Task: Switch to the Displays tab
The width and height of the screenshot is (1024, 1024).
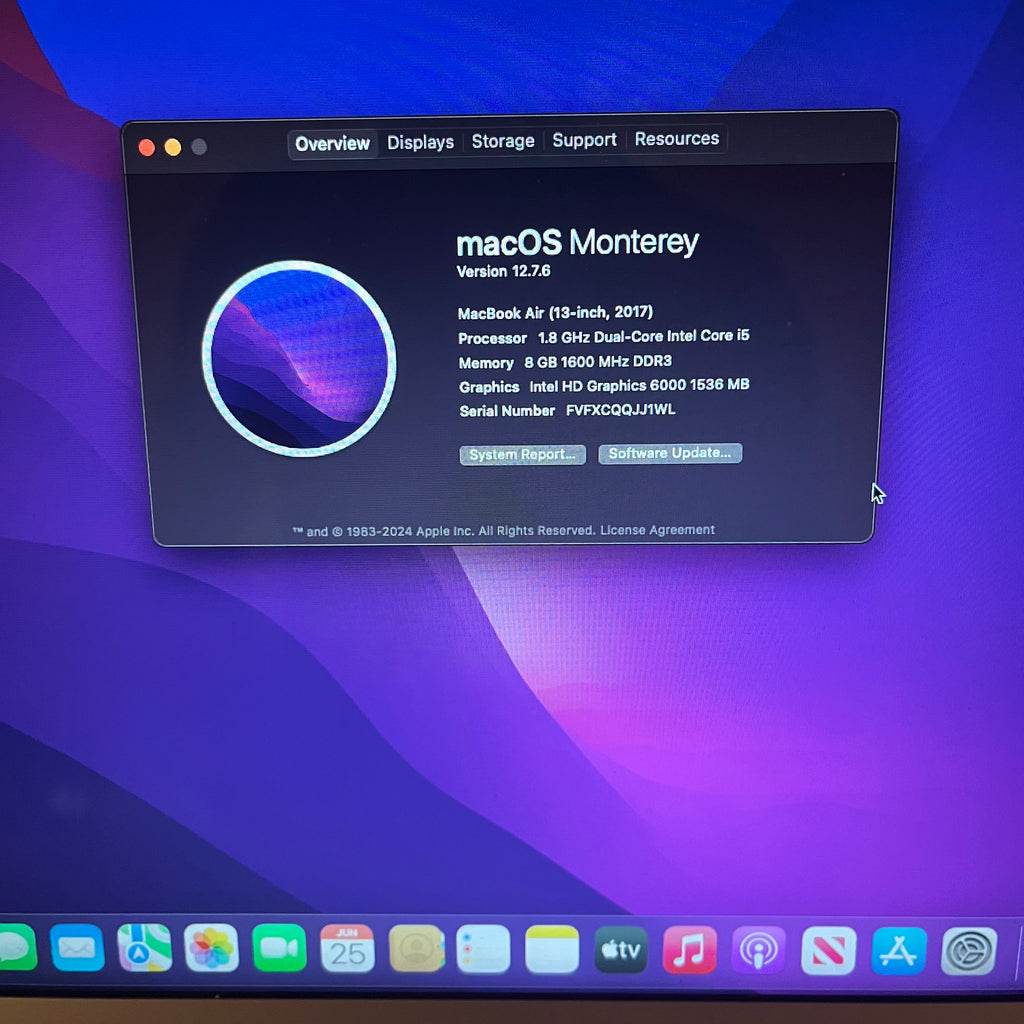Action: coord(421,142)
